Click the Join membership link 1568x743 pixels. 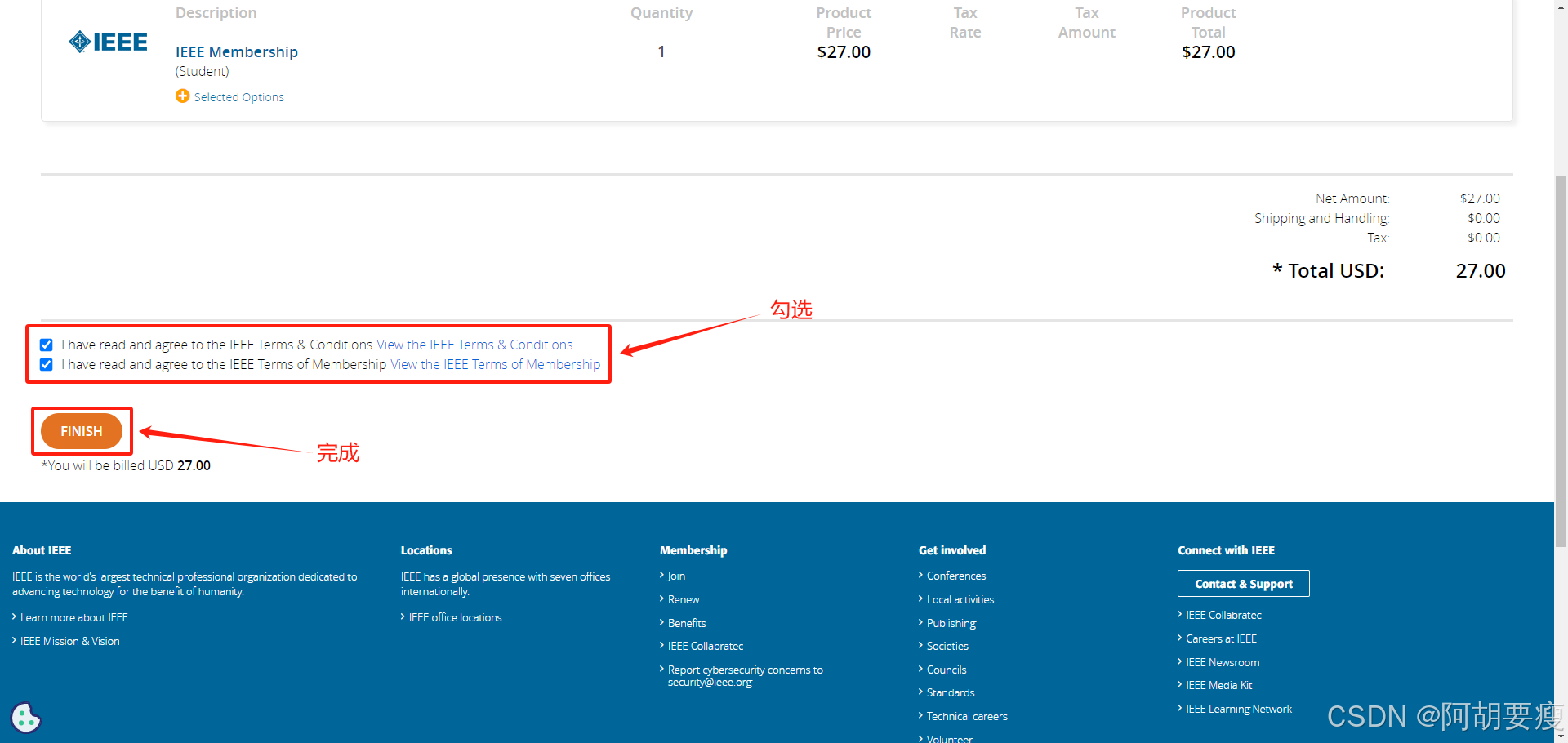(676, 576)
